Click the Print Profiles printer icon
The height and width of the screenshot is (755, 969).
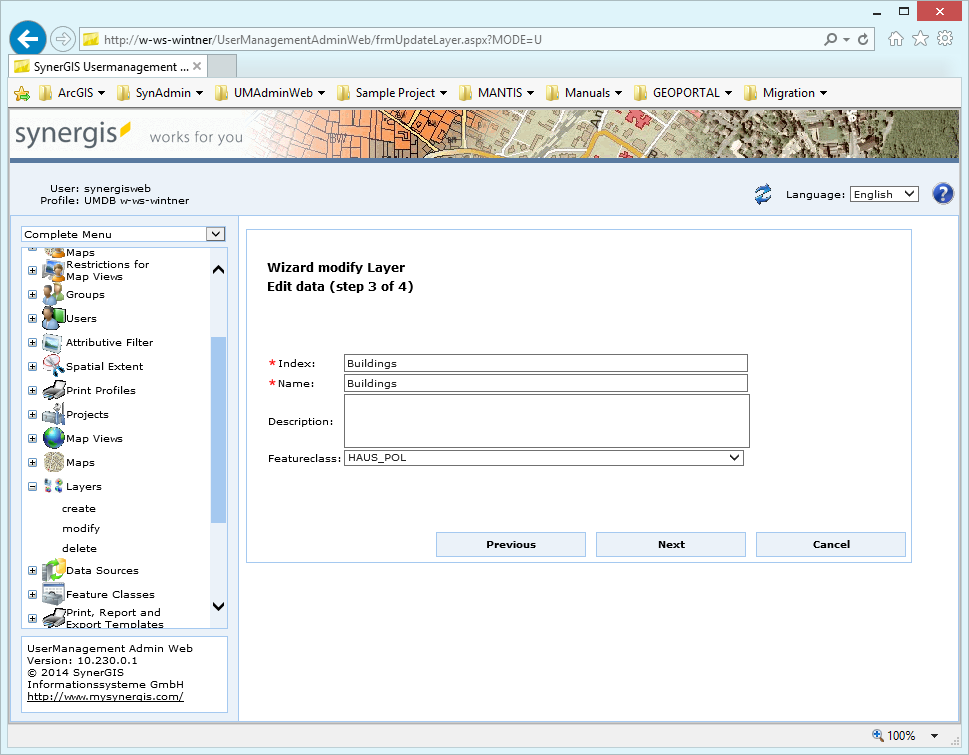pos(53,390)
